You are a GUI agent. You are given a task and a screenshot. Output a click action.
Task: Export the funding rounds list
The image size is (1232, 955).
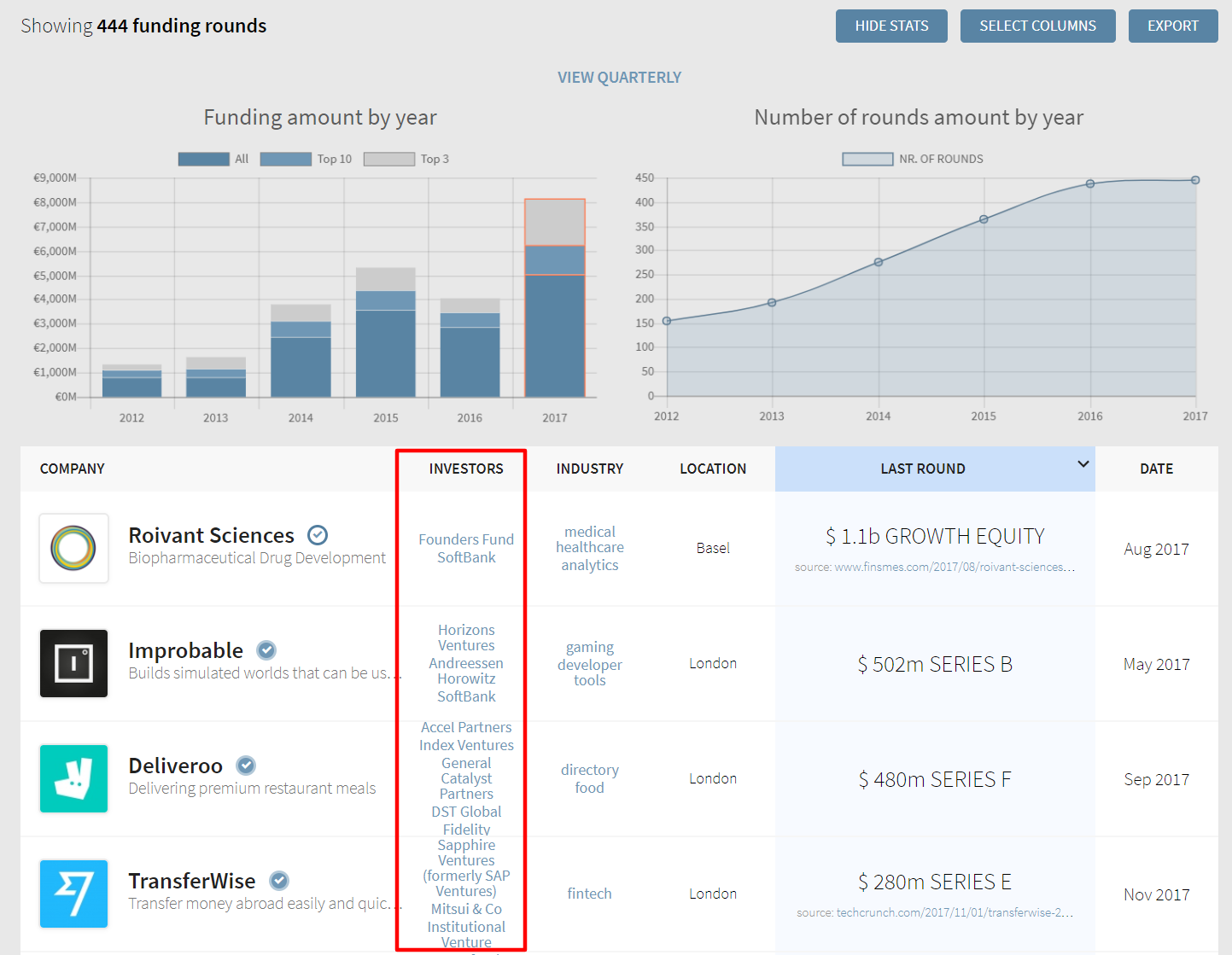[1172, 26]
